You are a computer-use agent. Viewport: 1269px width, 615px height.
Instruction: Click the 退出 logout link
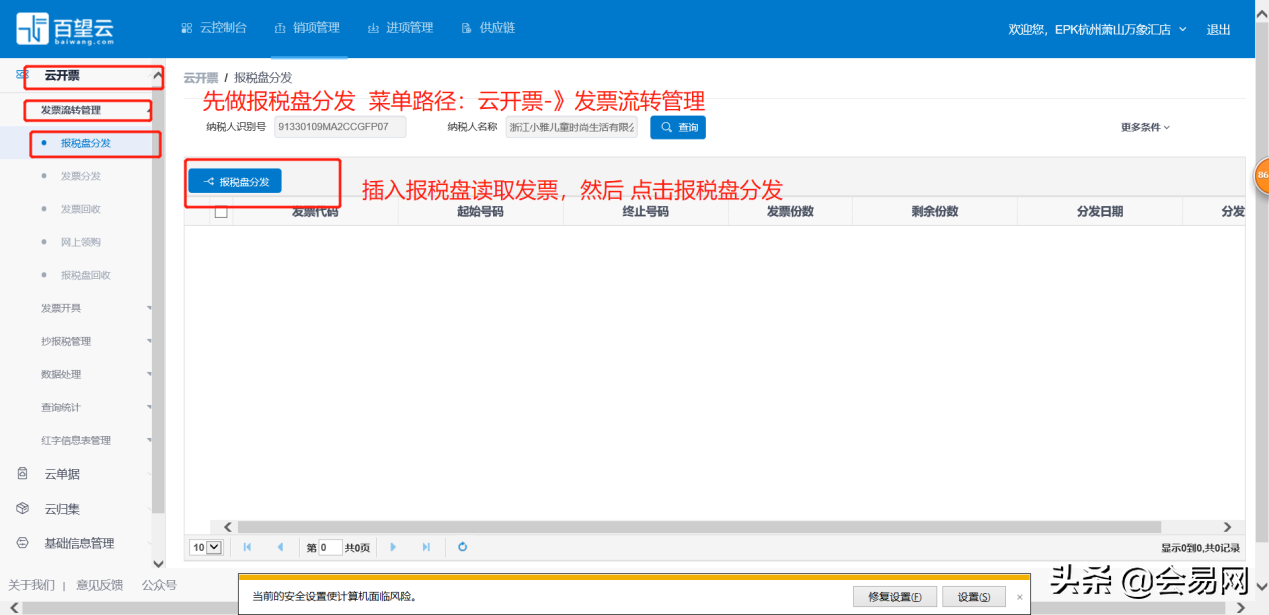coord(1219,29)
